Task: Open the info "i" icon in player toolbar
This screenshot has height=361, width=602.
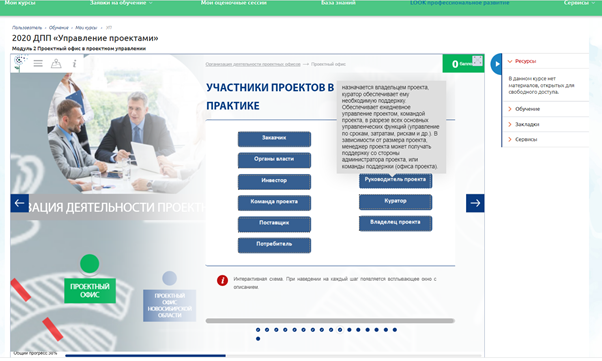Action: click(x=74, y=63)
